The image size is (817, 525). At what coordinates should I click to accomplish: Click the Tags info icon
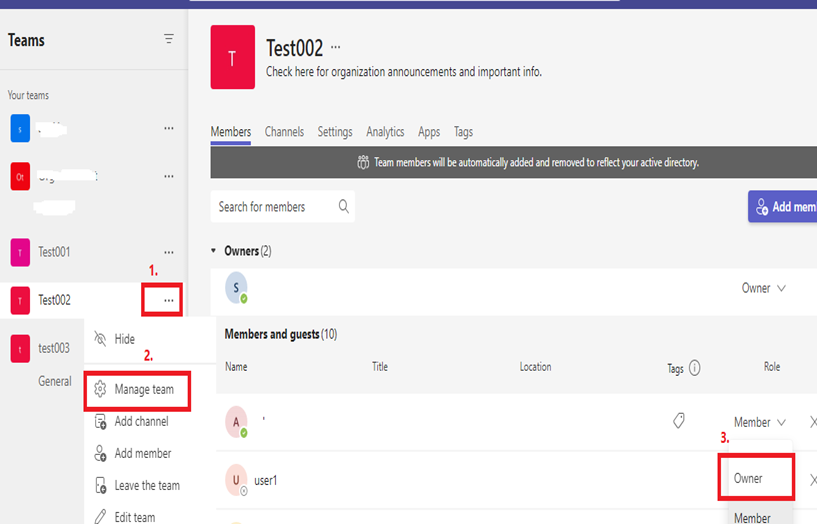coord(695,368)
